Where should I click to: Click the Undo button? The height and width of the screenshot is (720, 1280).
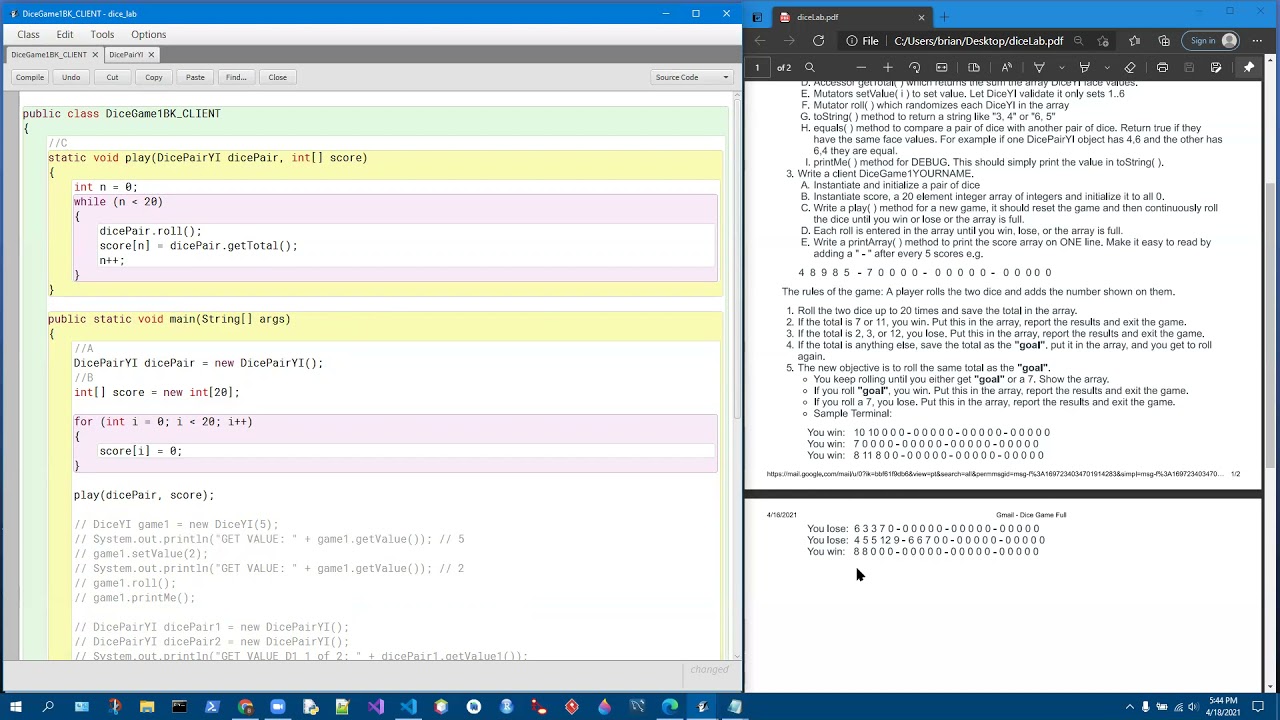pyautogui.click(x=71, y=77)
